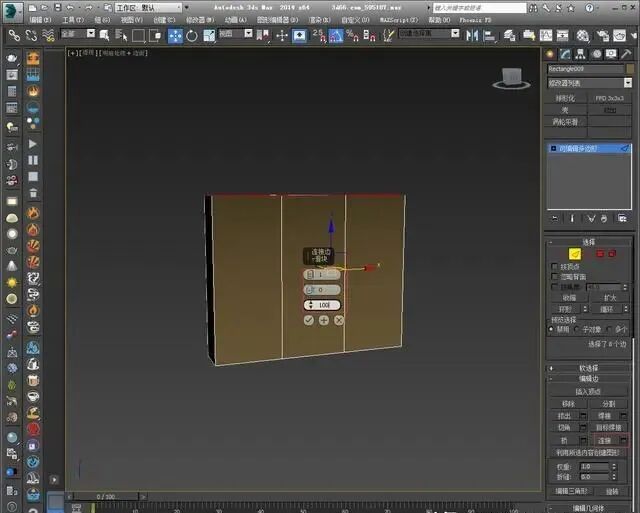This screenshot has height=513, width=640.
Task: Click the 连接 connect button
Action: pyautogui.click(x=604, y=441)
